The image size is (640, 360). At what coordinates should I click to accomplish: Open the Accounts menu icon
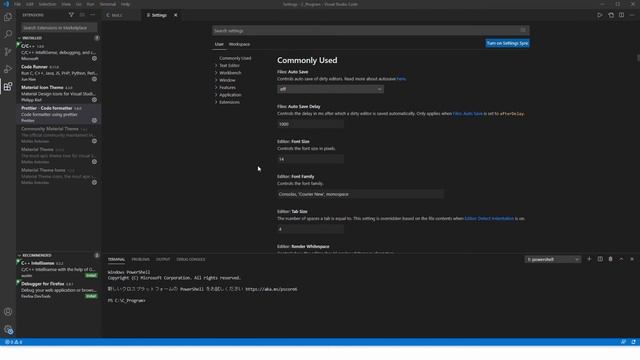(8, 312)
